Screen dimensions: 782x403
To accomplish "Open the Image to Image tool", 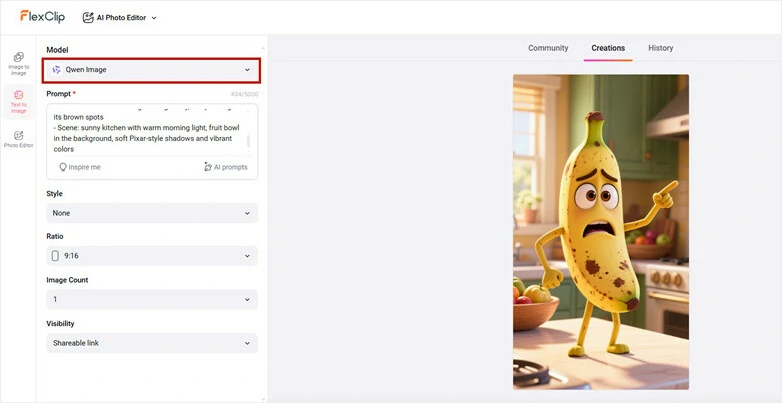I will click(18, 62).
